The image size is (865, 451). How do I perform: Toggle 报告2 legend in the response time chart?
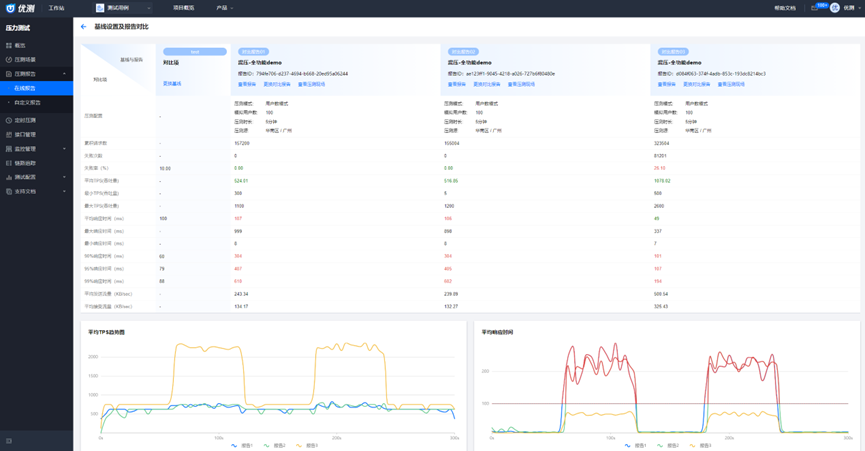[668, 445]
